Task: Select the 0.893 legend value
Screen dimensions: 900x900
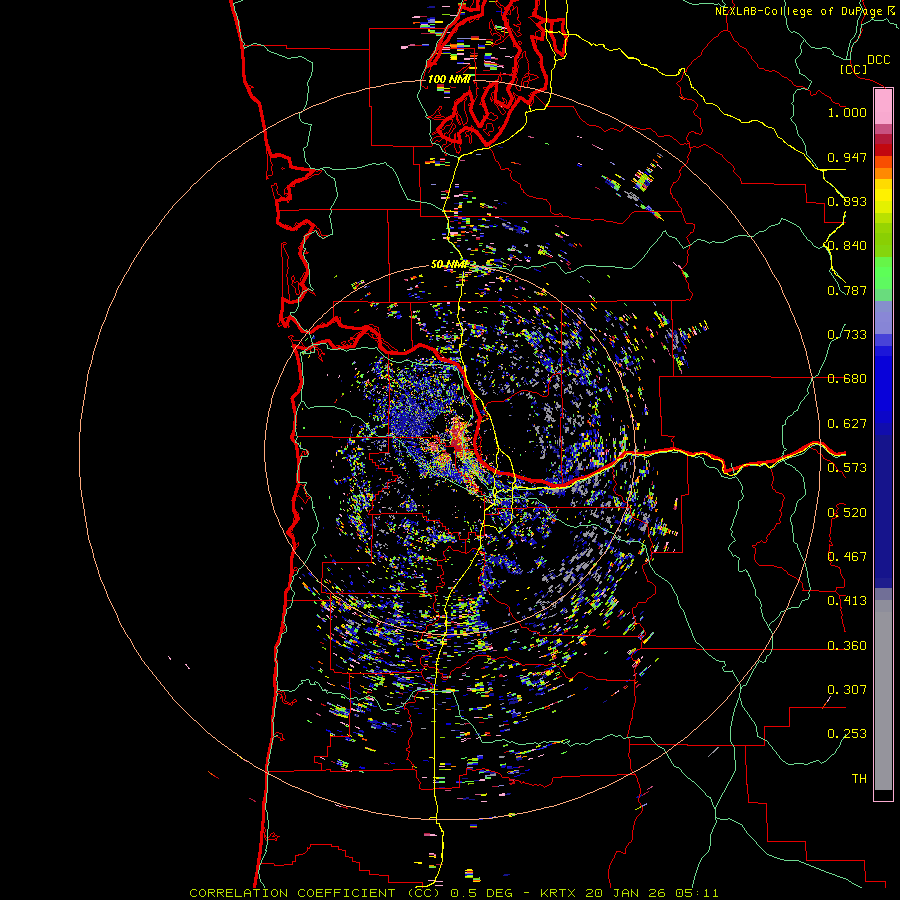Action: tap(847, 201)
